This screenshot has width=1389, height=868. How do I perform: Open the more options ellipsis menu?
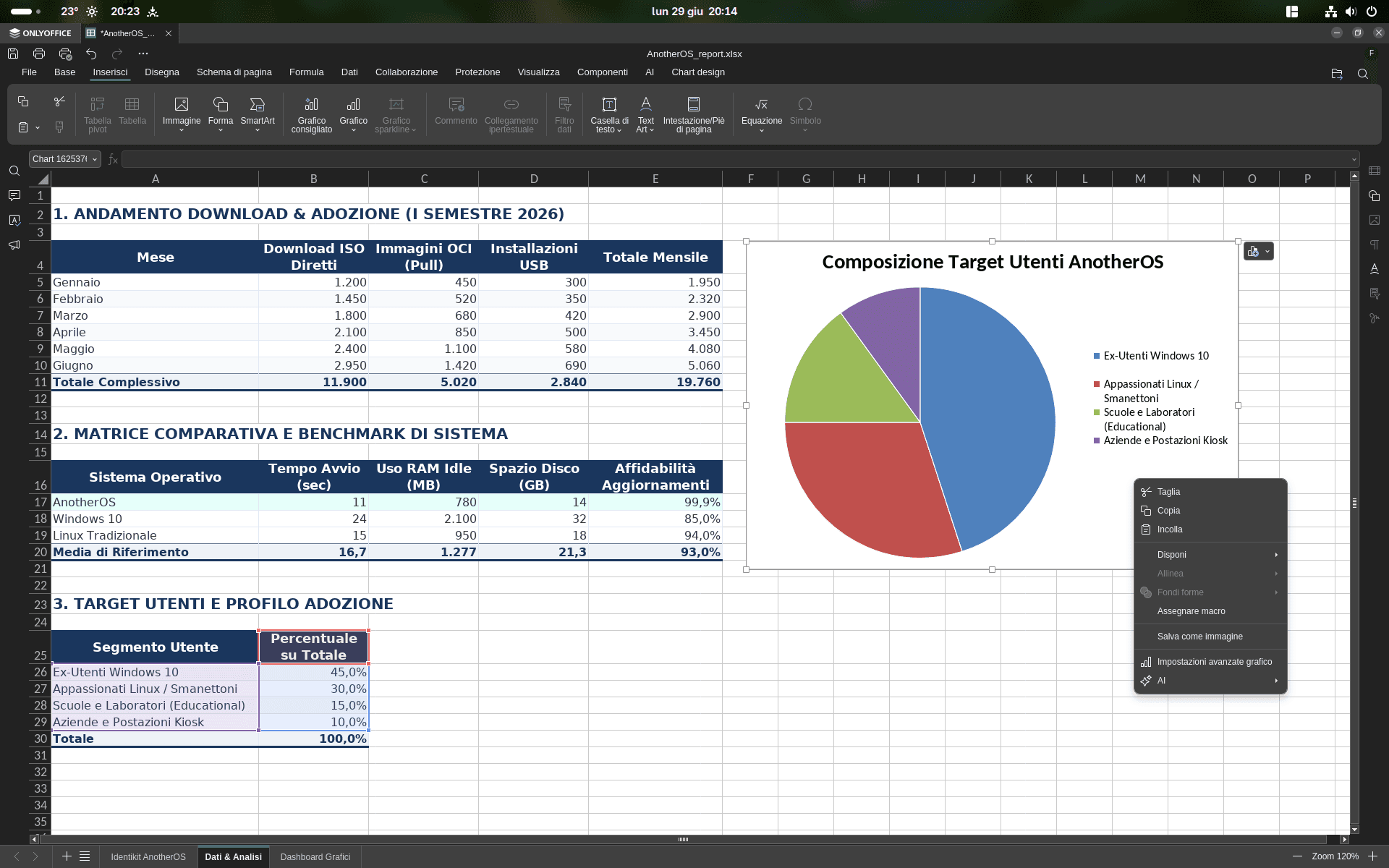[143, 54]
